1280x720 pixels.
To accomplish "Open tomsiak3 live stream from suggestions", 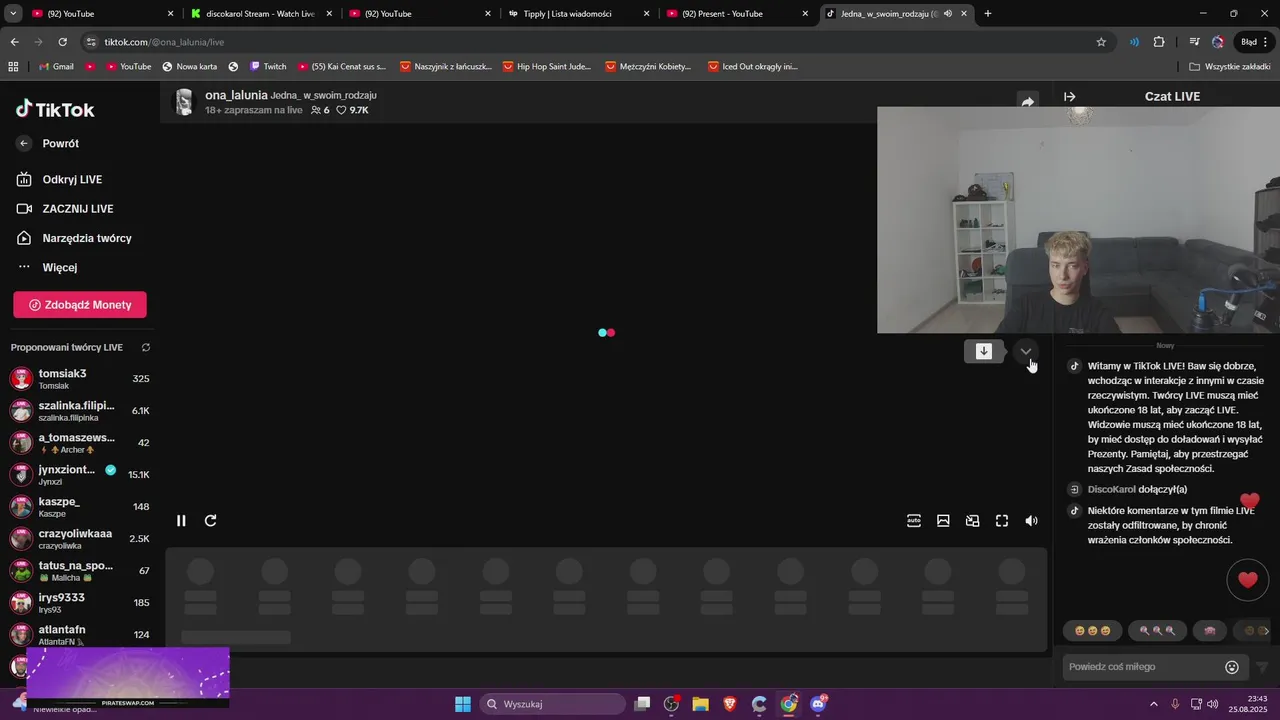I will (80, 379).
